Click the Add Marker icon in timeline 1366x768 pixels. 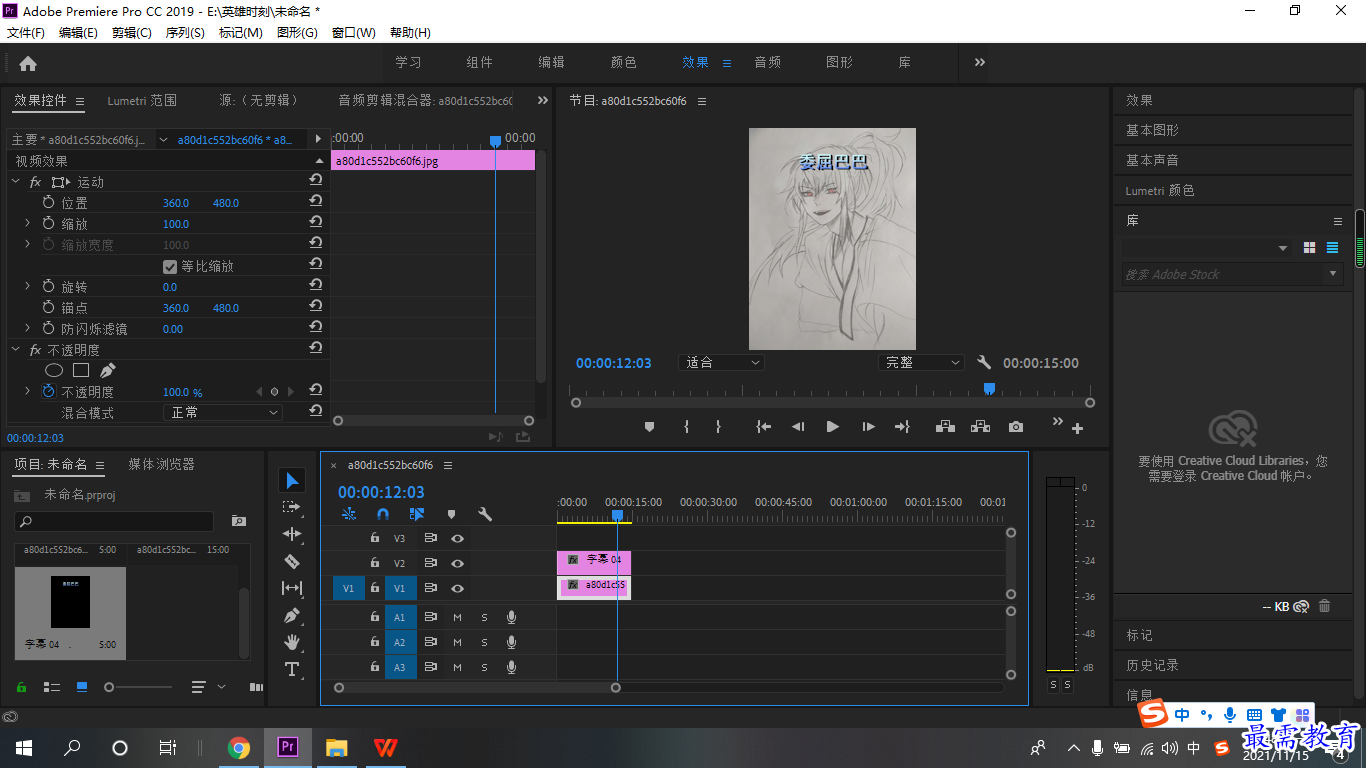coord(451,514)
